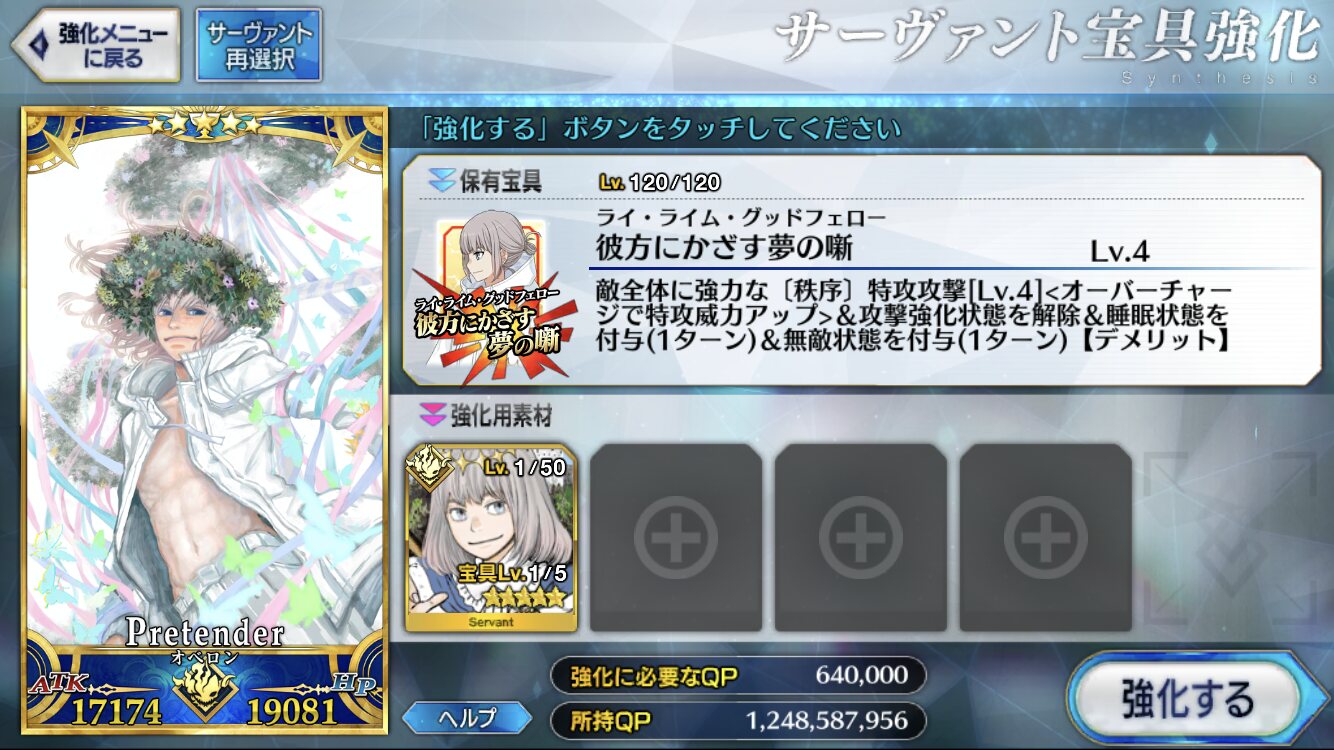Add material in fourth empty slot

[x=1046, y=538]
